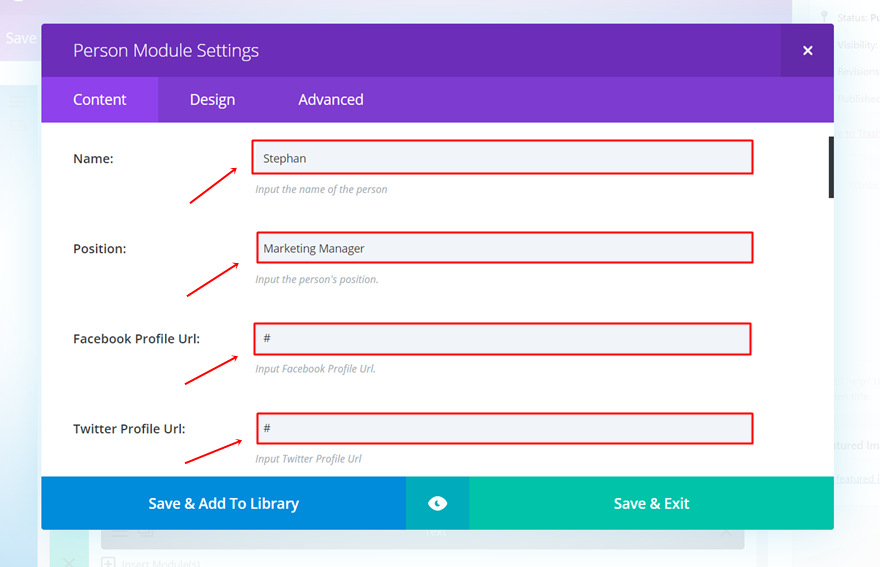Click the plus icon beside Insert Module(s)
This screenshot has width=880, height=567.
point(109,562)
